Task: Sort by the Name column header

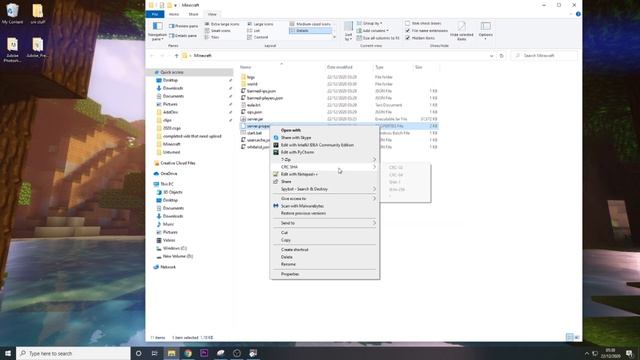Action: point(246,67)
